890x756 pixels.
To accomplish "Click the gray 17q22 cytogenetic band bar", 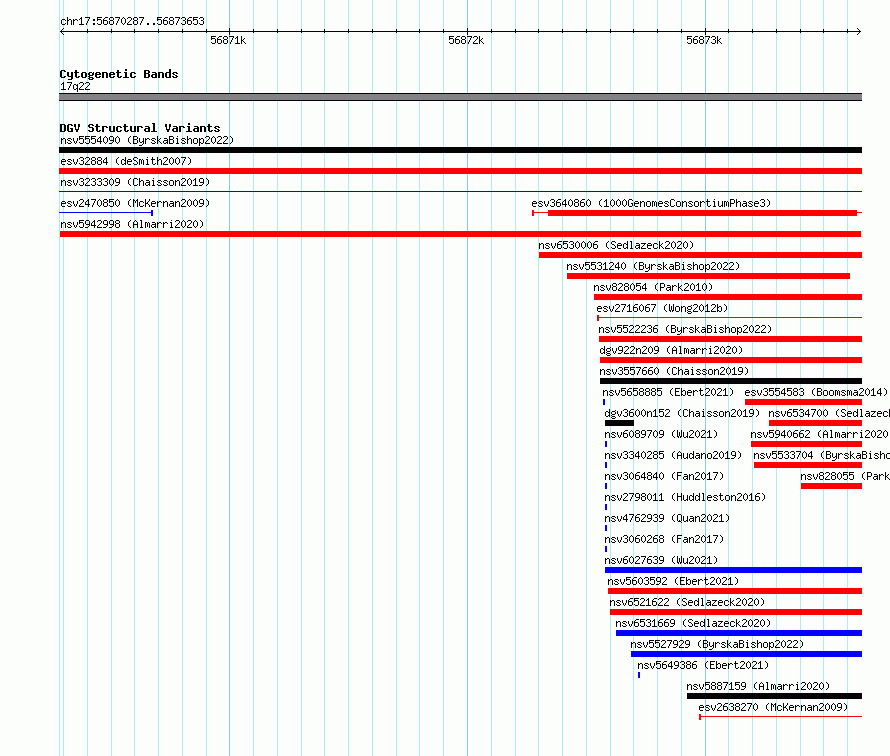I will point(460,97).
